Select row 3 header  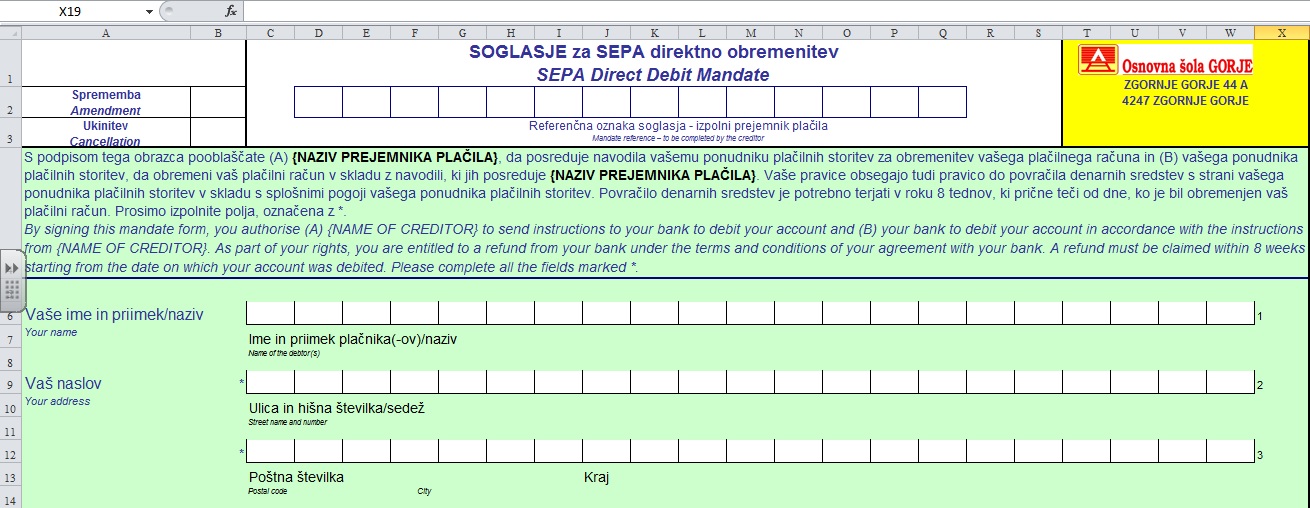10,133
